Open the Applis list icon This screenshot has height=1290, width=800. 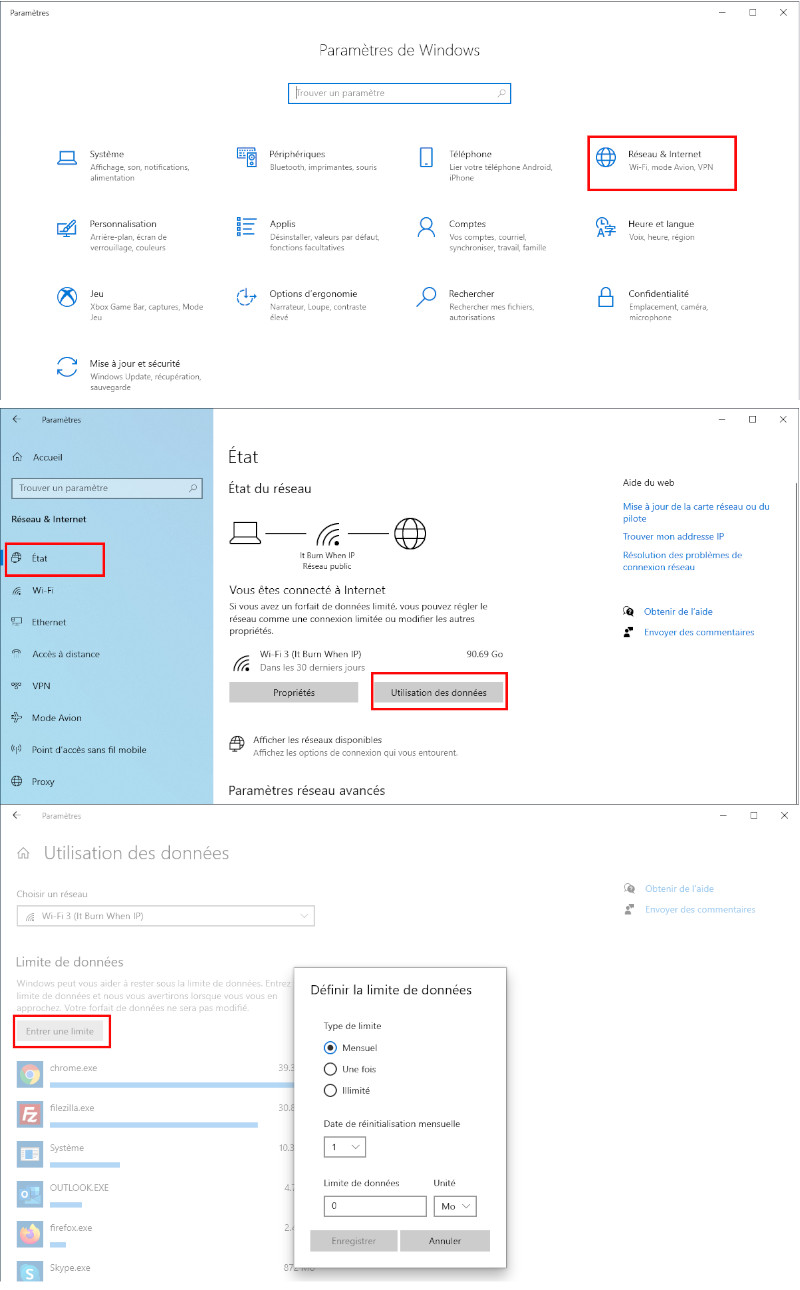[246, 226]
